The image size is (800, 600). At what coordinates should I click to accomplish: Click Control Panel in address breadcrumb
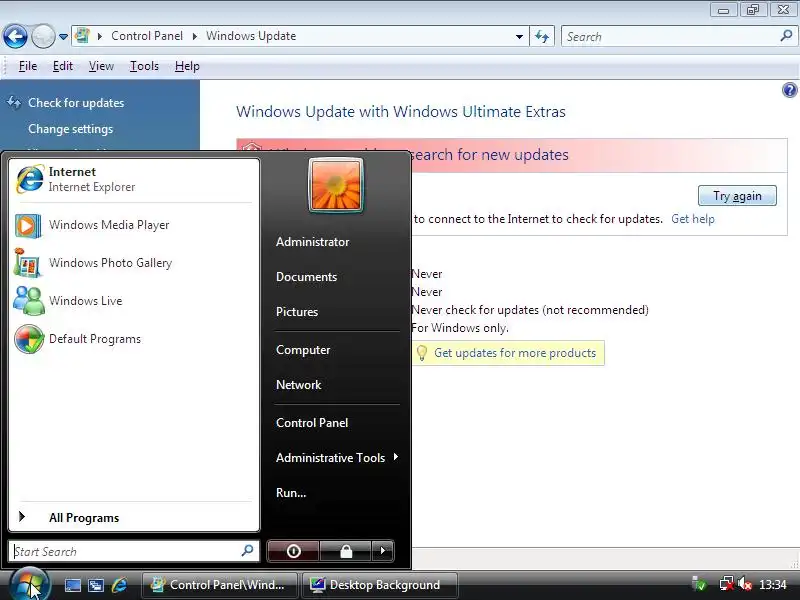[147, 36]
